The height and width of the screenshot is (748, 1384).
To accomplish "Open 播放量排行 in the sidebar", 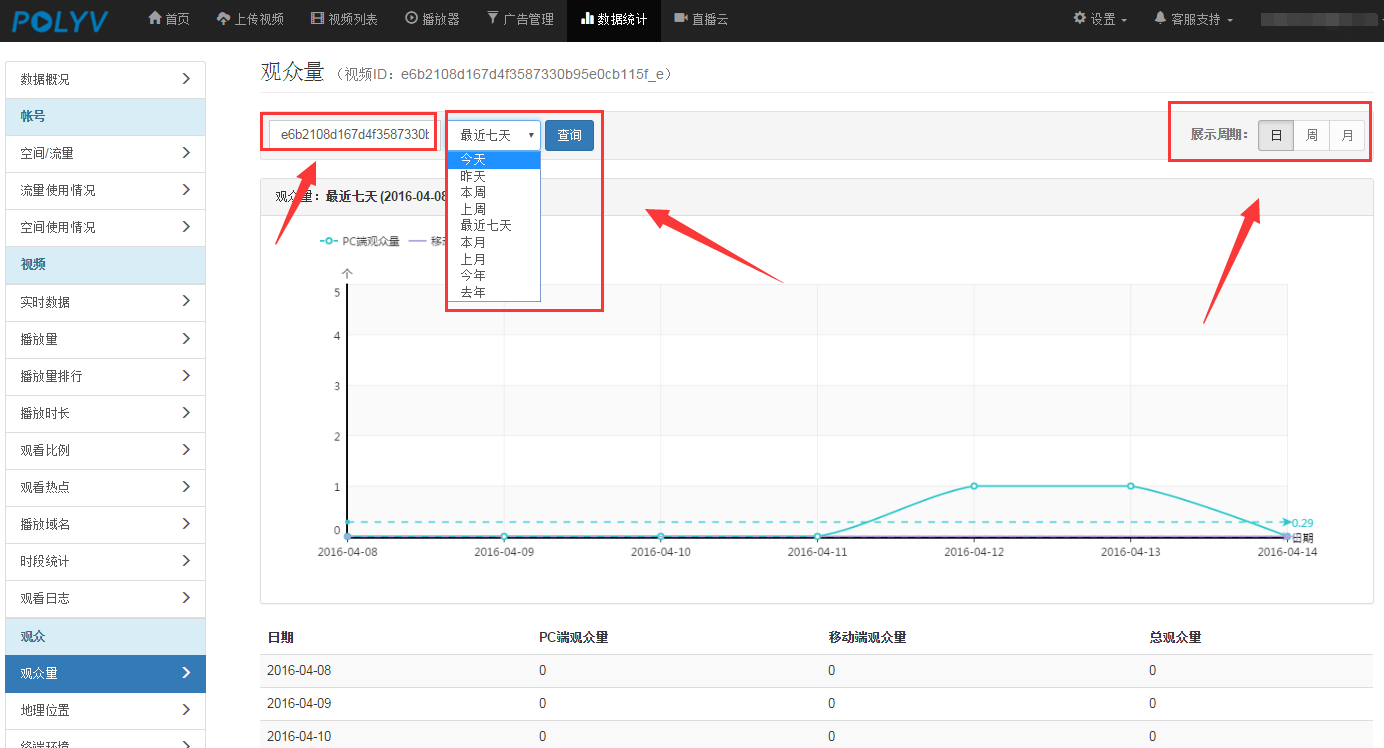I will pyautogui.click(x=105, y=376).
